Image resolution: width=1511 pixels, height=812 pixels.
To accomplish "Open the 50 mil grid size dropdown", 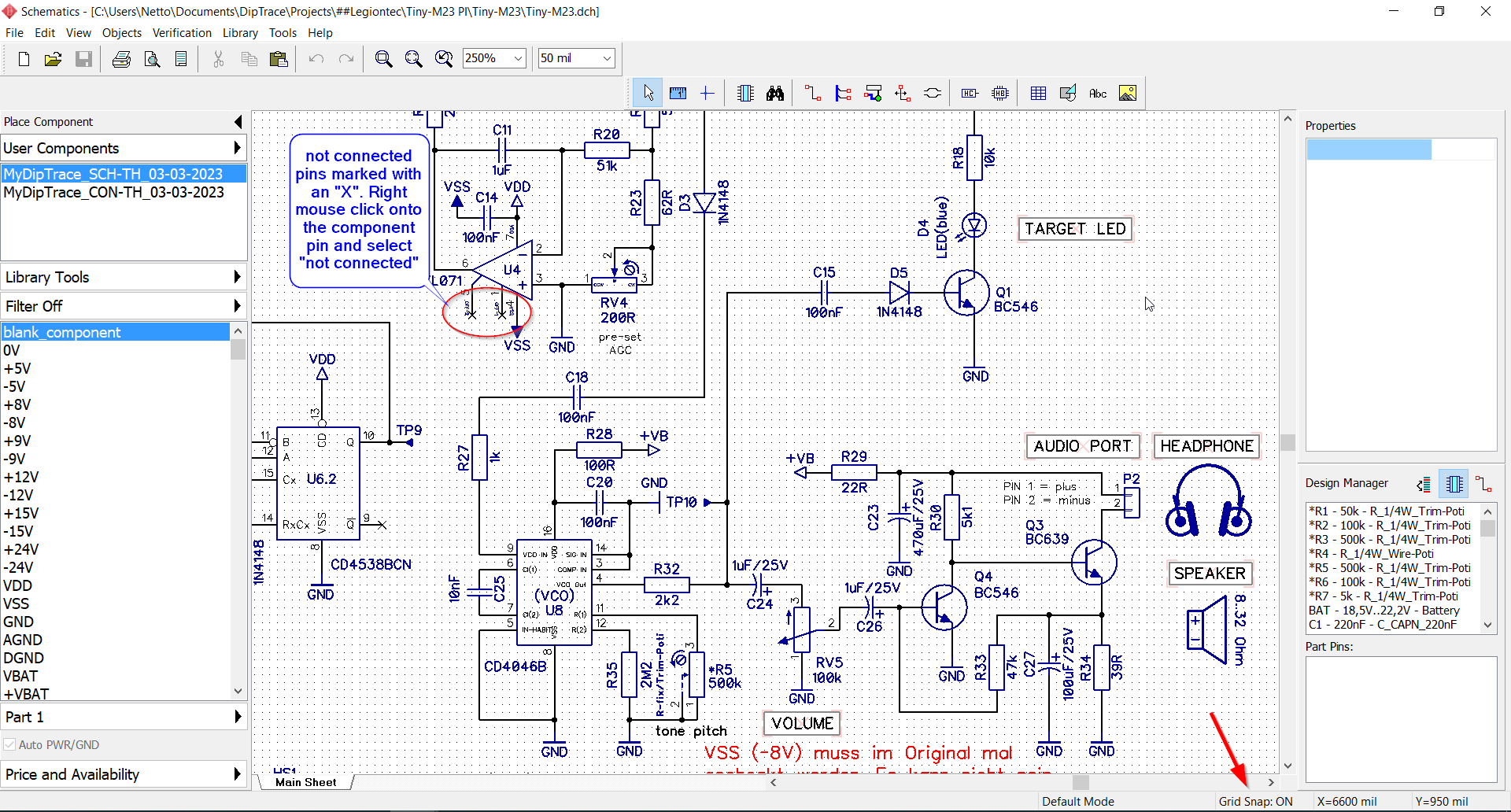I will [x=607, y=58].
